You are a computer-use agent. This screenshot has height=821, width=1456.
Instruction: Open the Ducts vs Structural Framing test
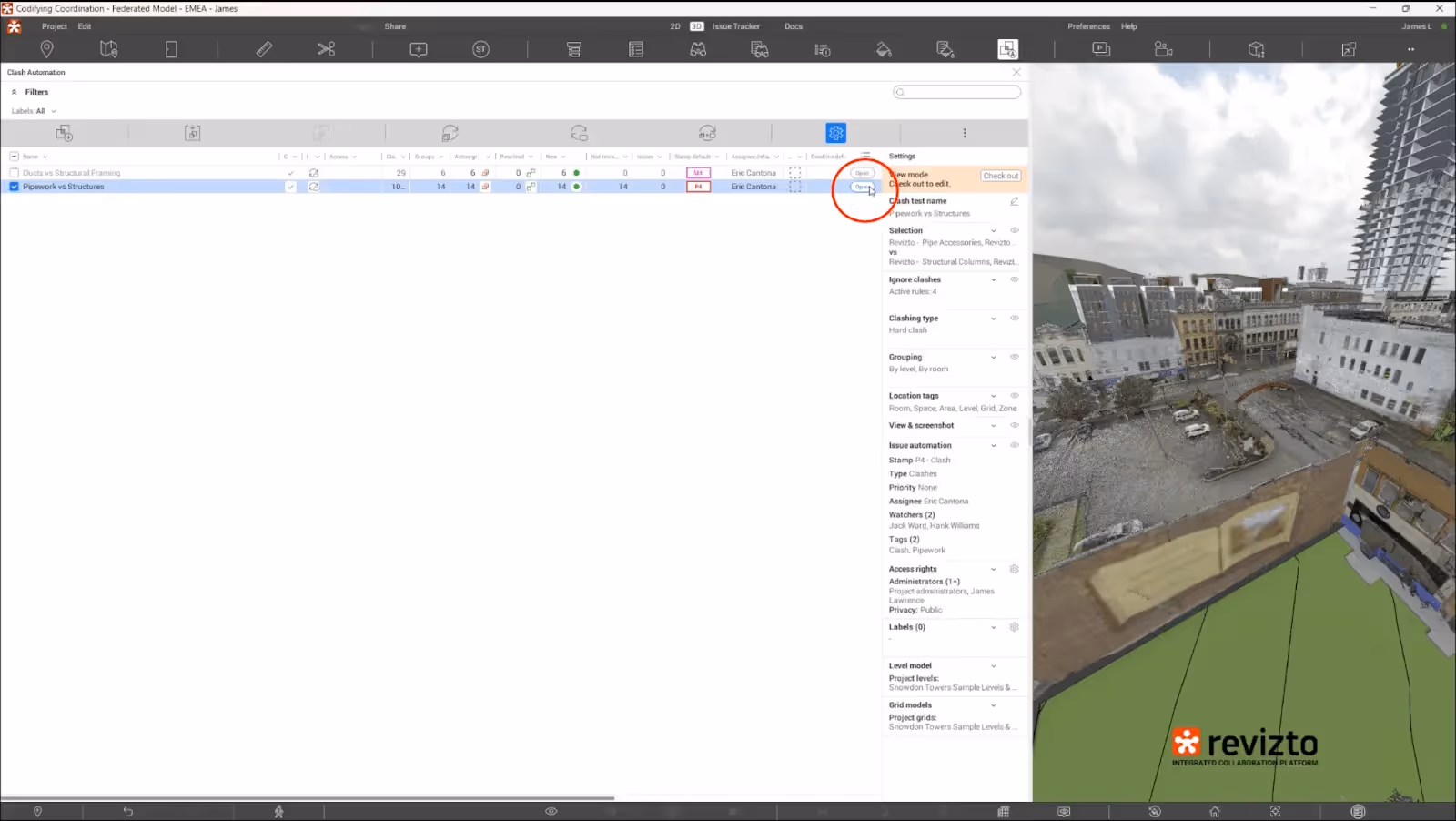[x=862, y=173]
